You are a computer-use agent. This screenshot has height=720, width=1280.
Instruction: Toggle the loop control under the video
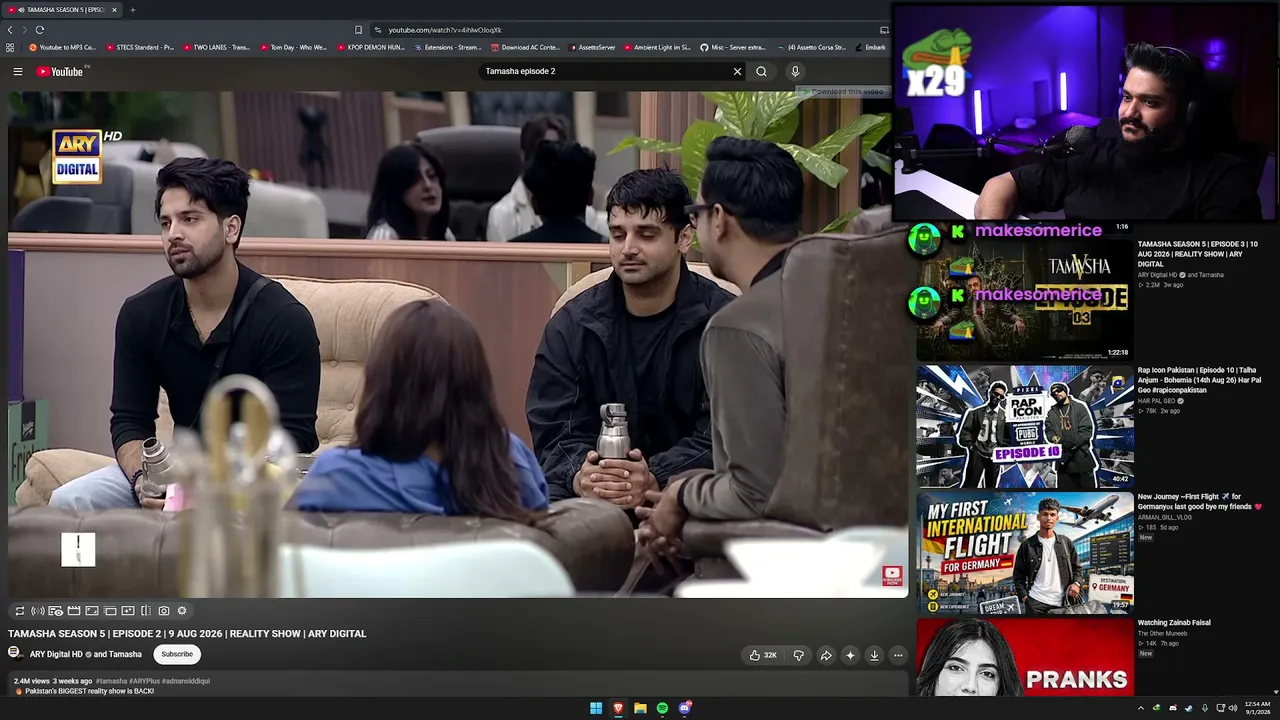(x=19, y=611)
